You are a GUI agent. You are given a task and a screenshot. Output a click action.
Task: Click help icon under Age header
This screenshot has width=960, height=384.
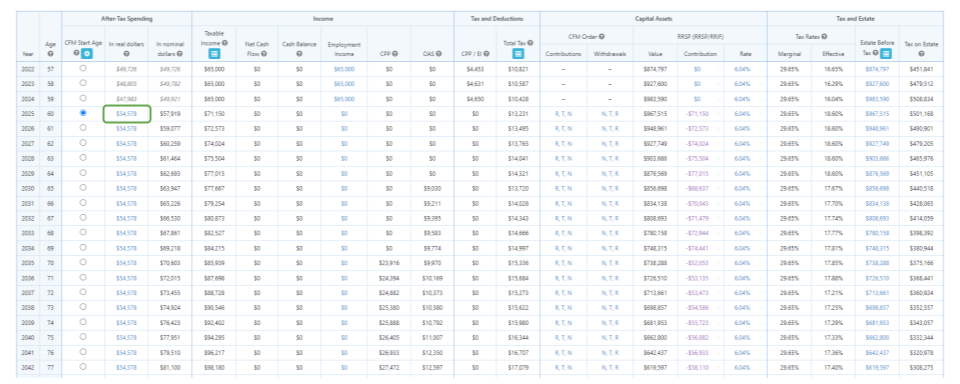point(51,54)
